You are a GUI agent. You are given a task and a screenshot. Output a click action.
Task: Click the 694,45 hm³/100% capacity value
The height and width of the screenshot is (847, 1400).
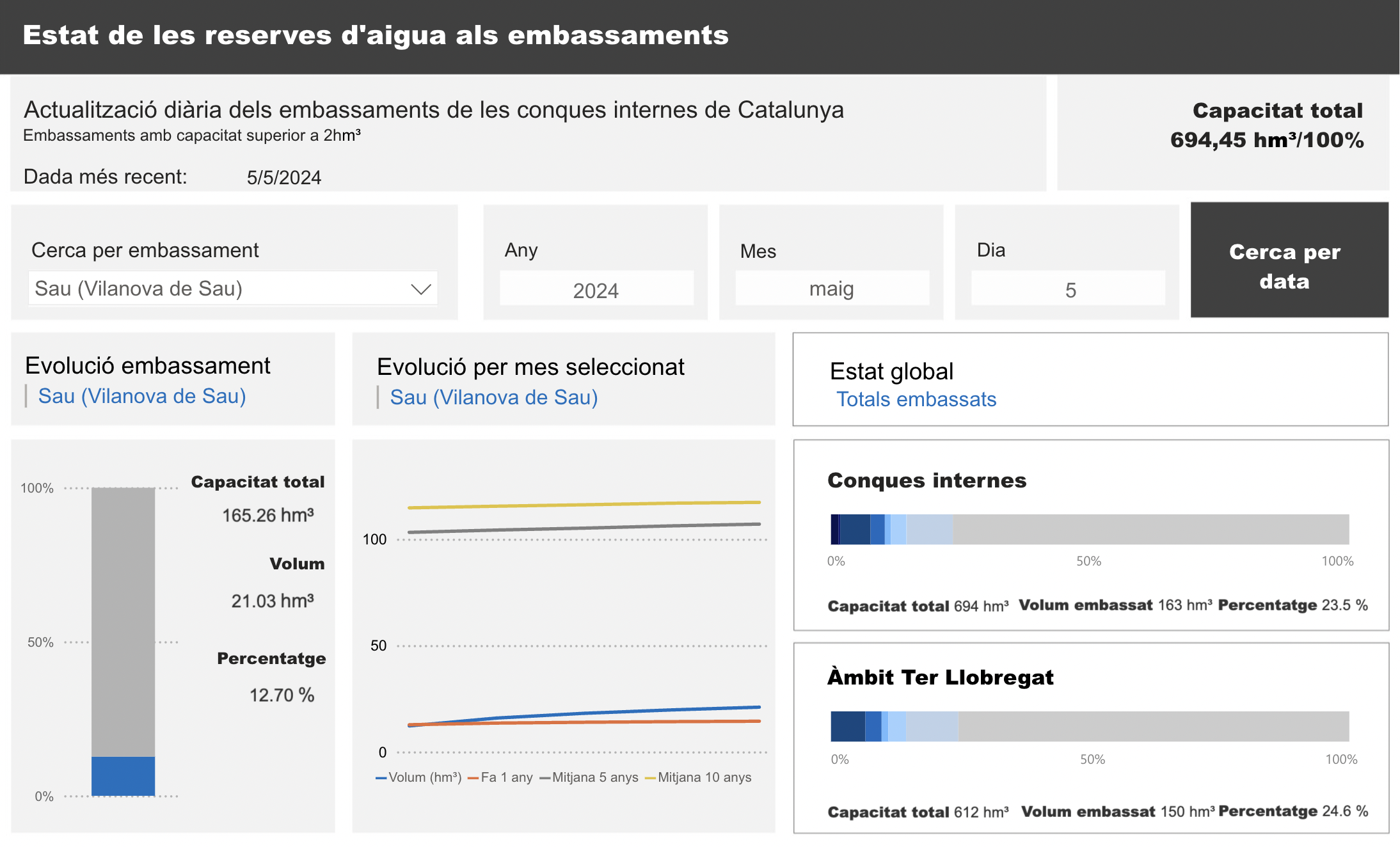pos(1267,140)
